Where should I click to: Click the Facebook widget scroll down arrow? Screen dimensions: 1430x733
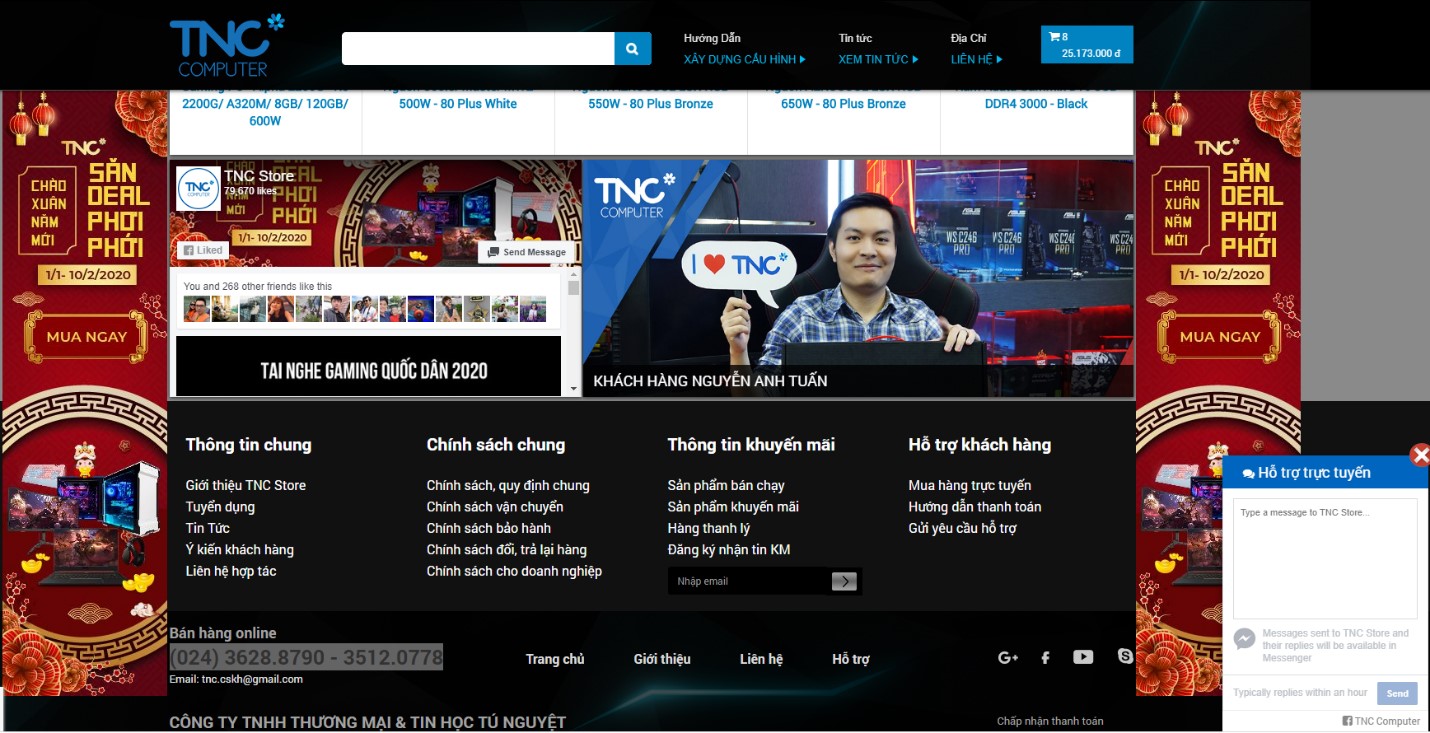[x=574, y=389]
